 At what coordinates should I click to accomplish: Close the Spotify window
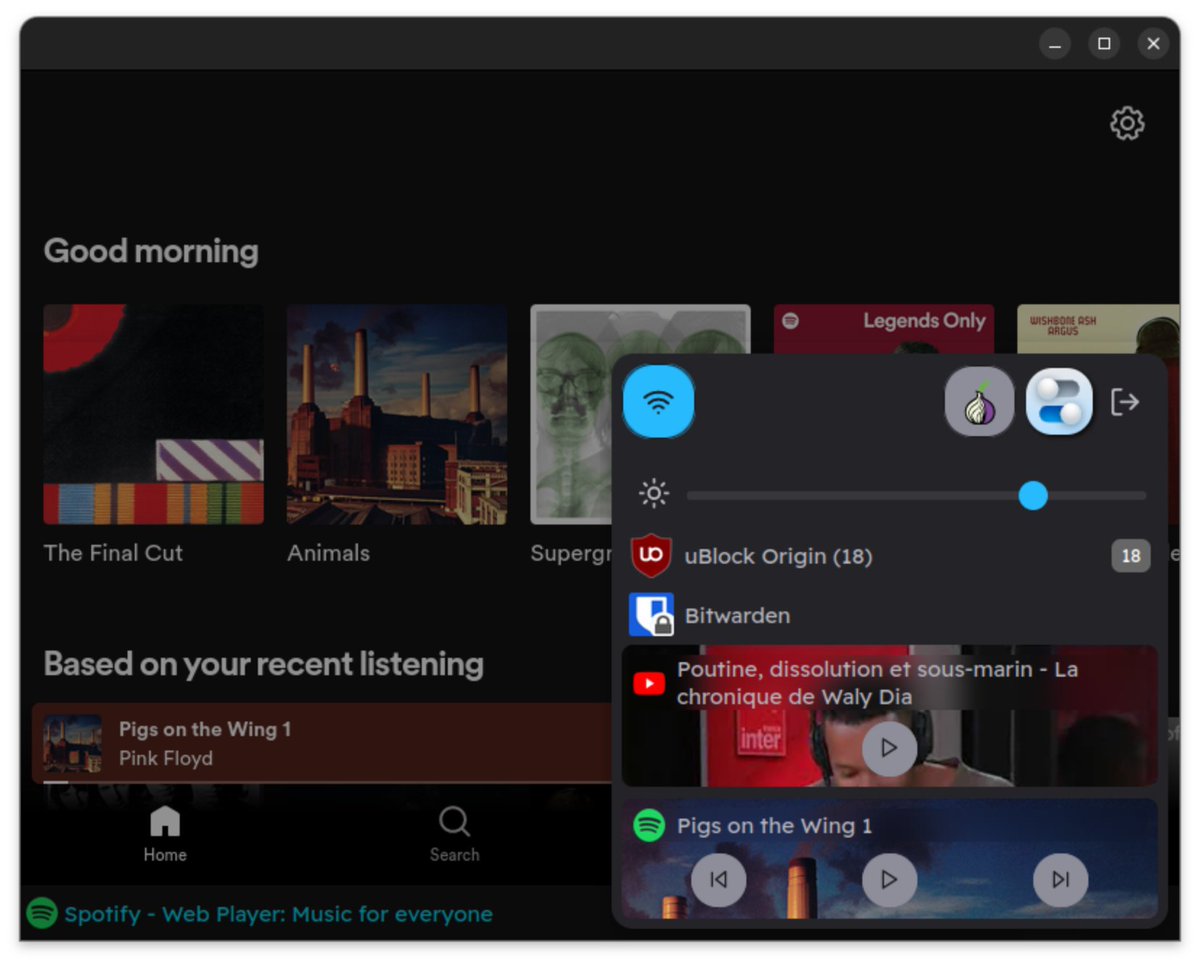(1153, 44)
